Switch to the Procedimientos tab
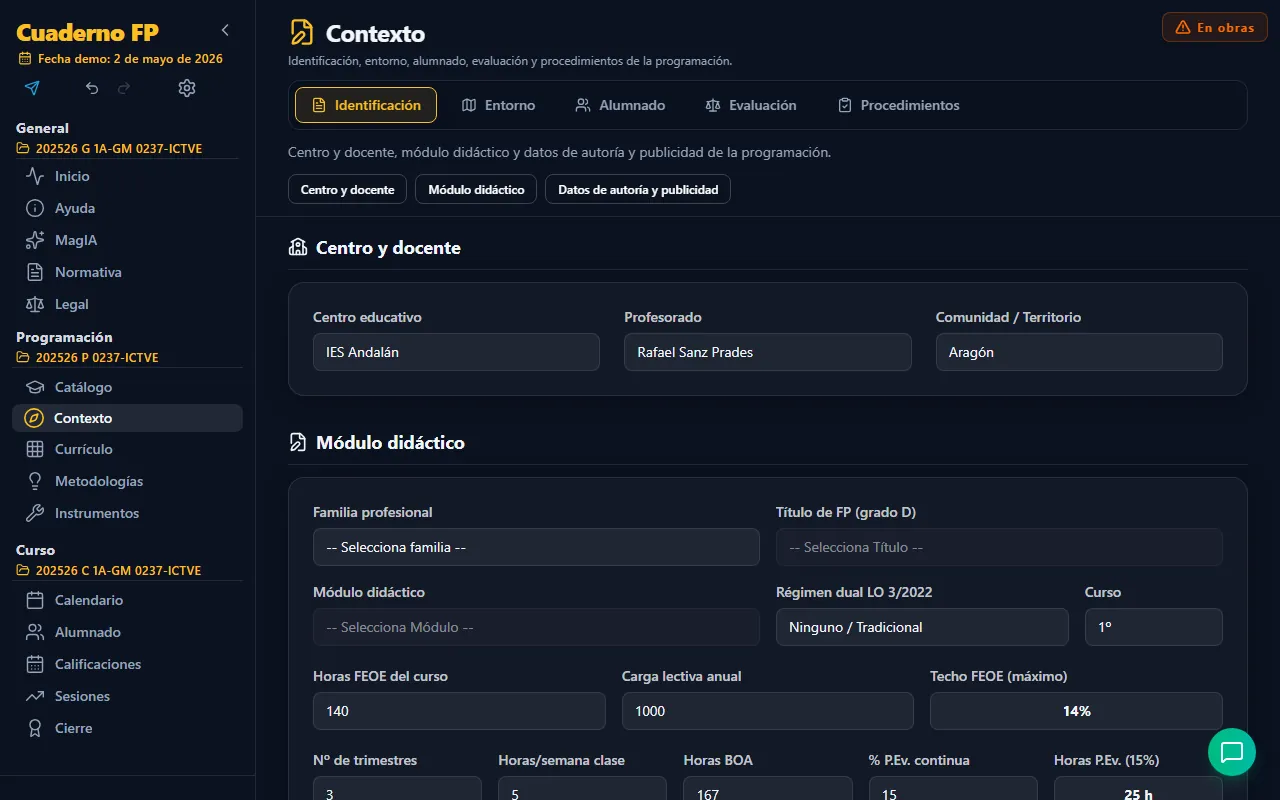The width and height of the screenshot is (1280, 800). pyautogui.click(x=898, y=105)
